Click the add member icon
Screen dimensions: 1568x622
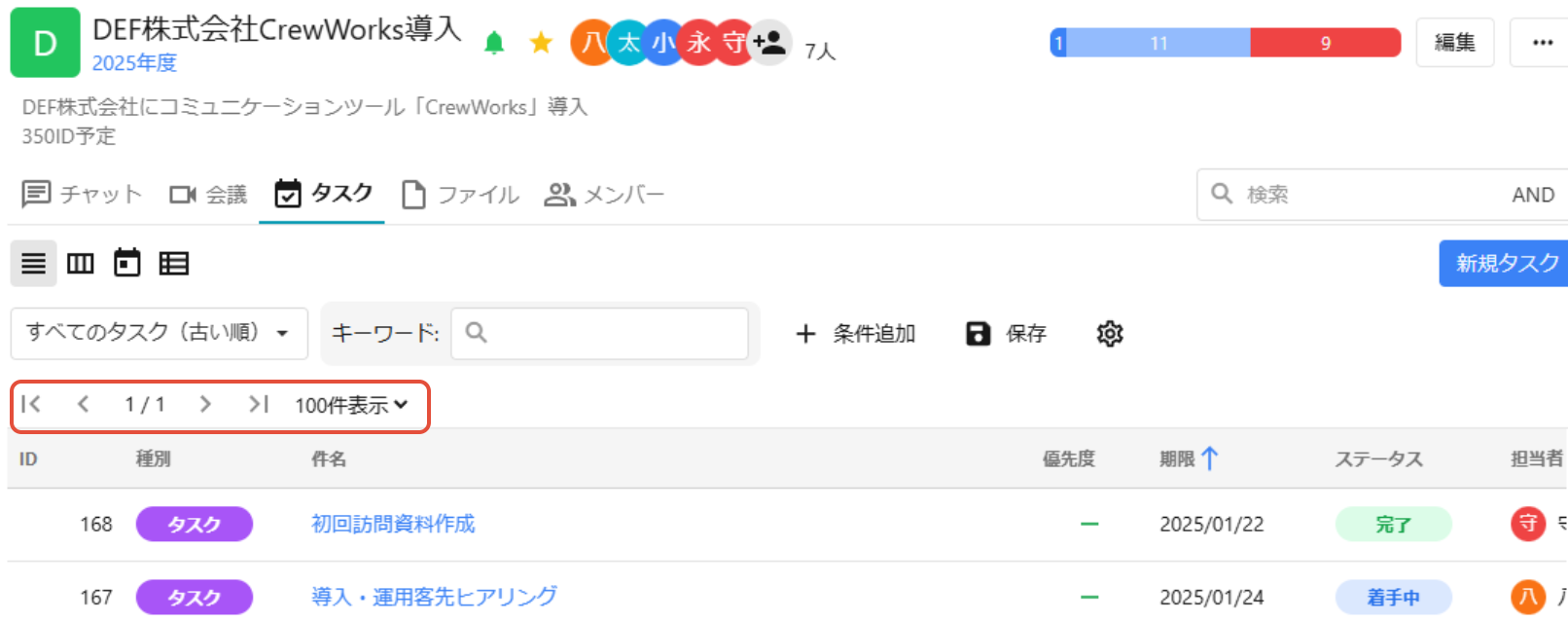[770, 43]
